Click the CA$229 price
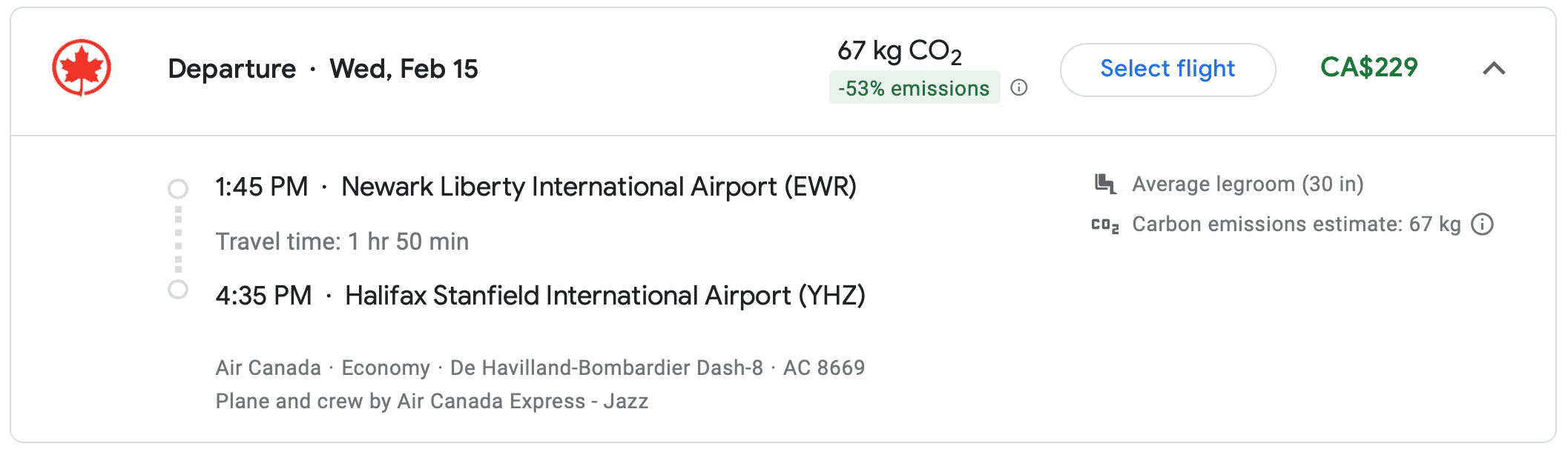Screen dimensions: 1568x452 [1368, 68]
